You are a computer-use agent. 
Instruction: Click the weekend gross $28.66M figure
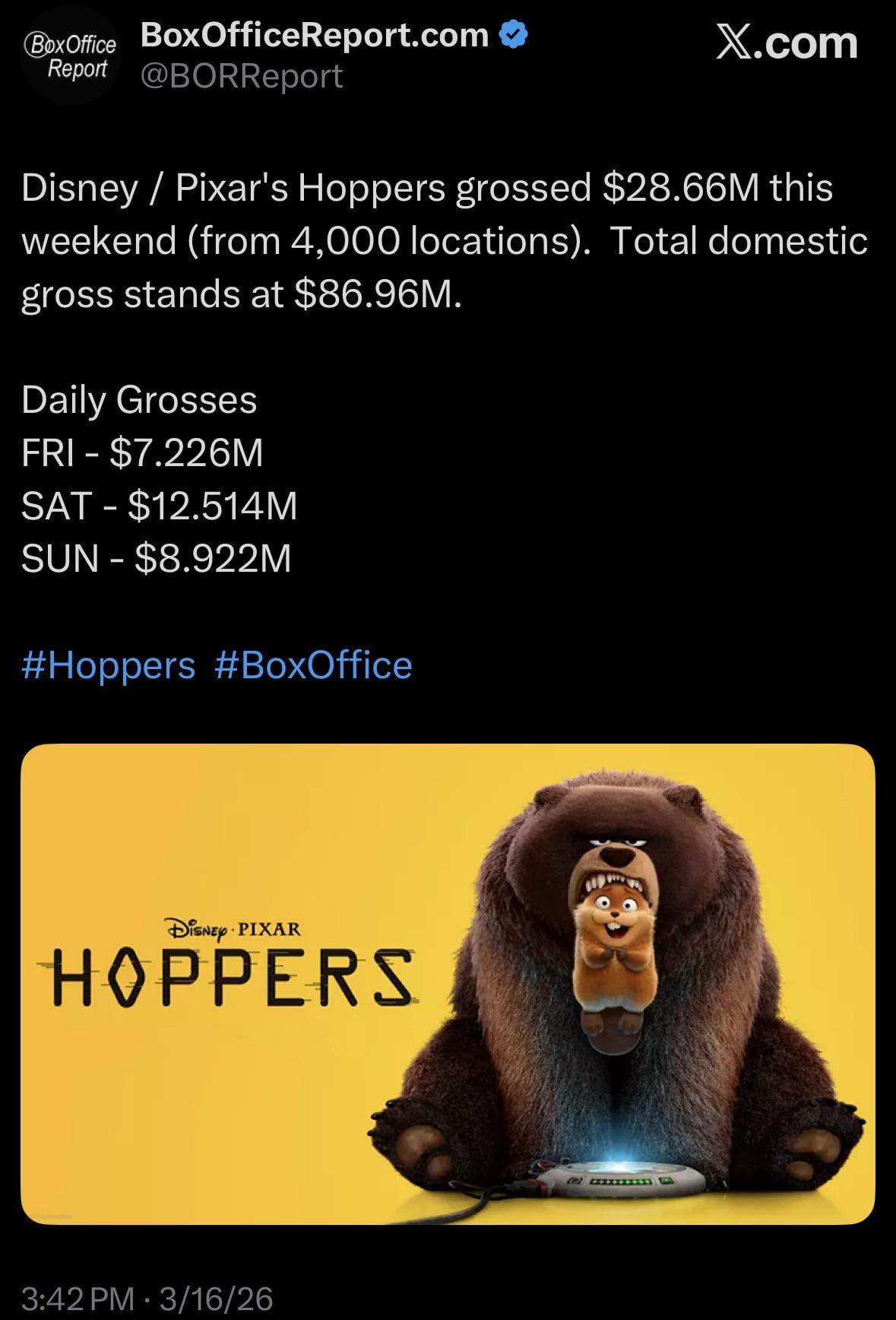tap(681, 188)
